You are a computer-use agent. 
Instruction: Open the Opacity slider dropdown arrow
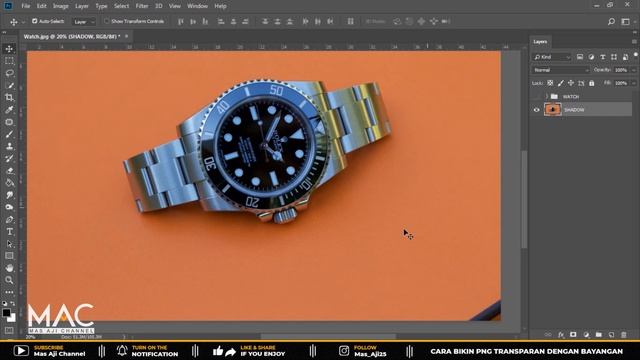tap(633, 70)
